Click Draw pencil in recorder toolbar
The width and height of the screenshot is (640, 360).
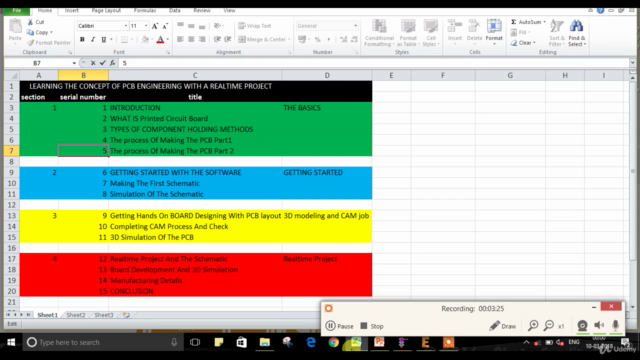[502, 326]
